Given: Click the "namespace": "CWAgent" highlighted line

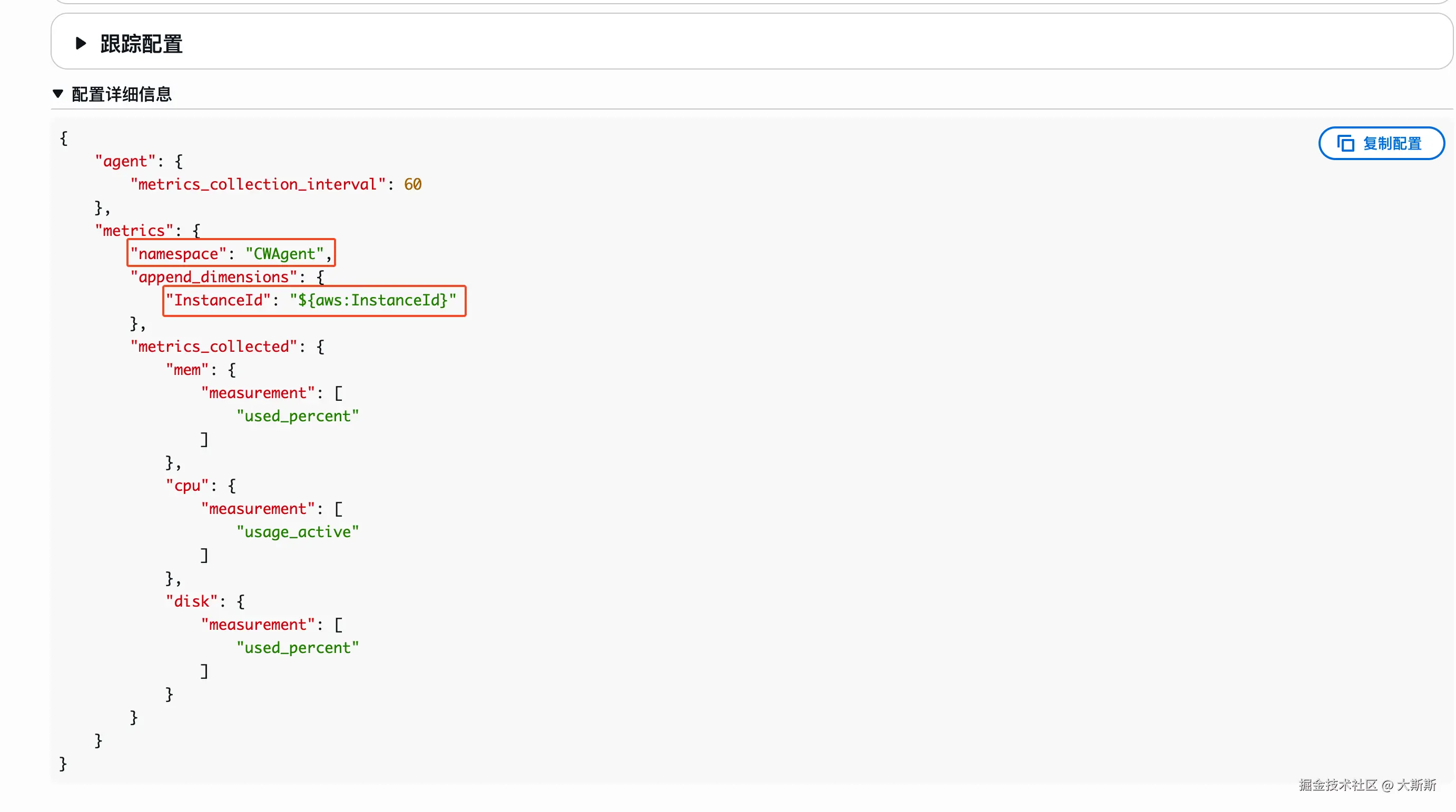Looking at the screenshot, I should [231, 254].
